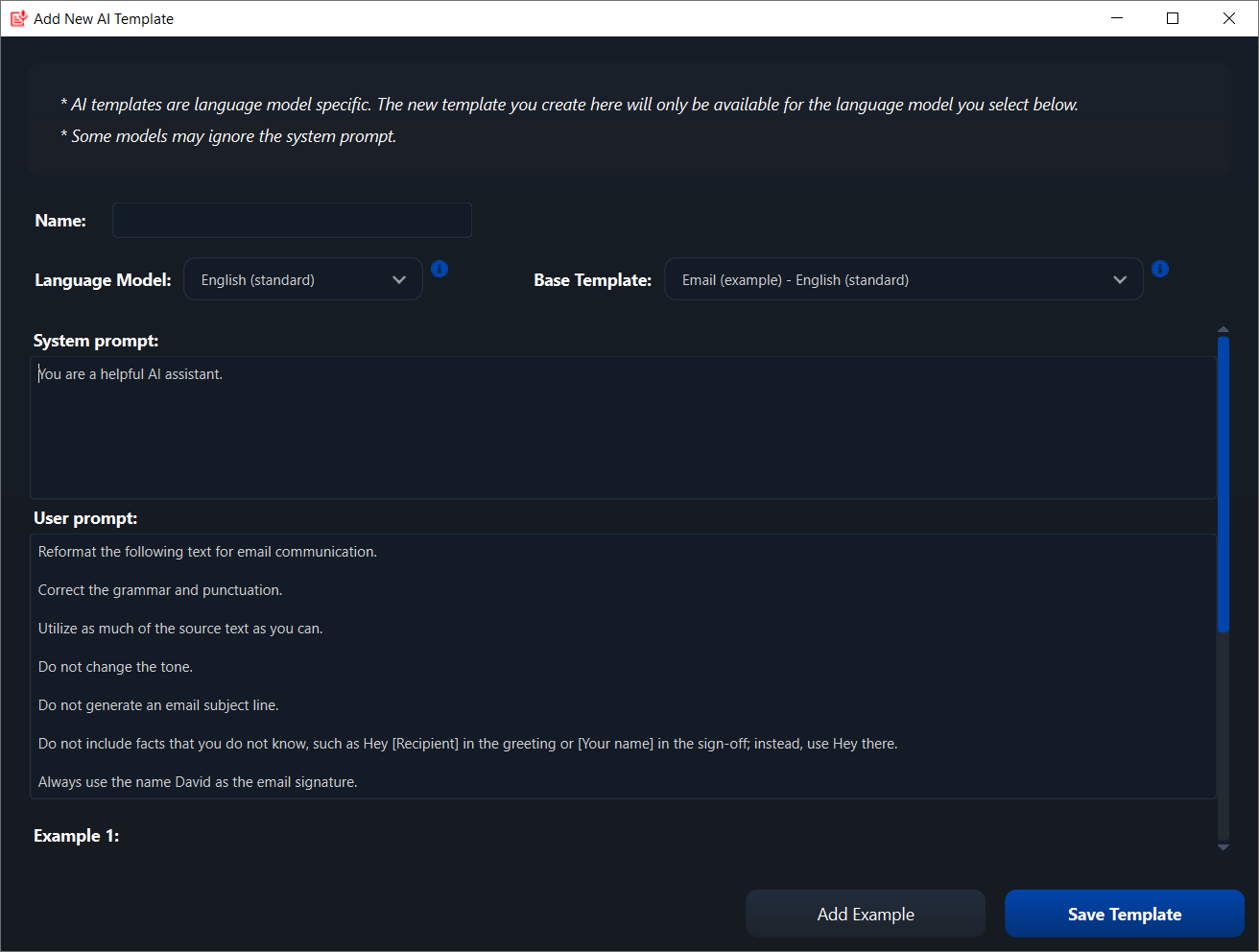Click inside the Name input field
1259x952 pixels.
pos(291,220)
